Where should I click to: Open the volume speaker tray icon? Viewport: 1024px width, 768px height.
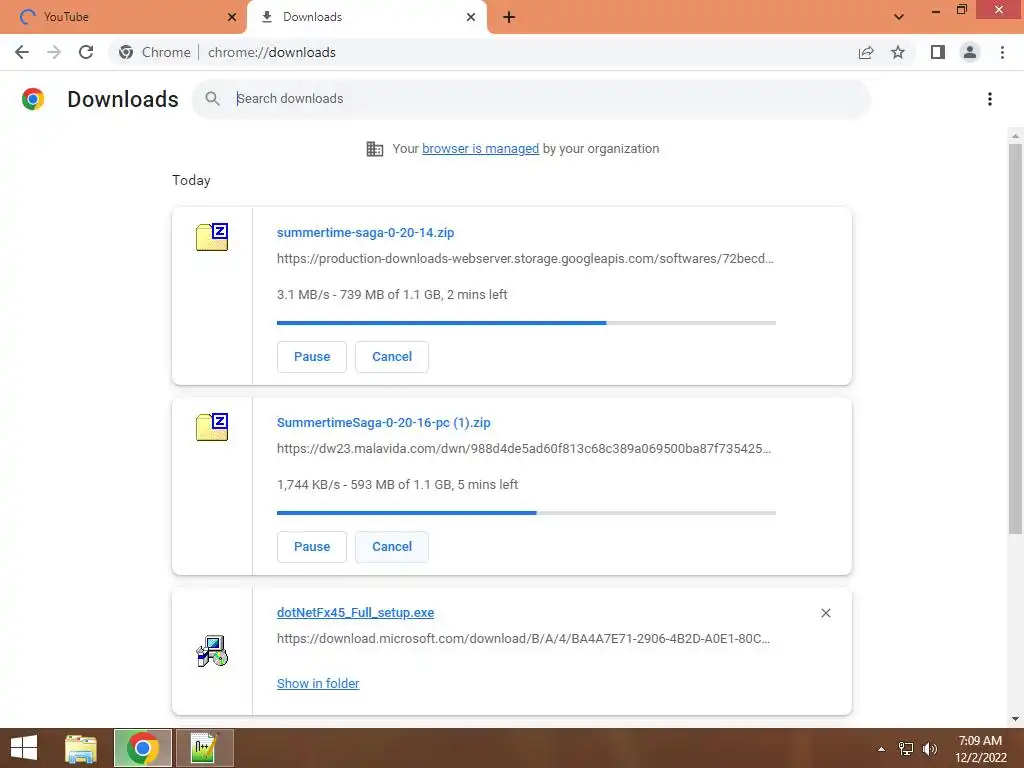pyautogui.click(x=929, y=749)
